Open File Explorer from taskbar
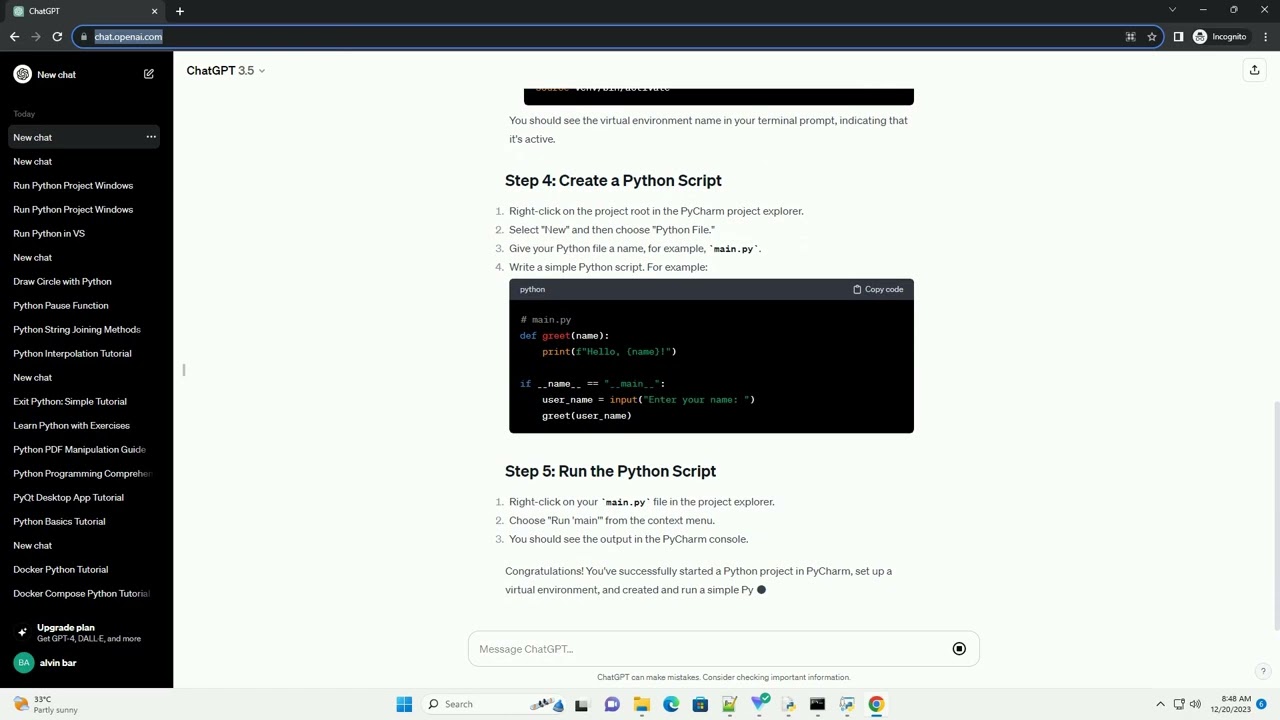 [x=641, y=704]
